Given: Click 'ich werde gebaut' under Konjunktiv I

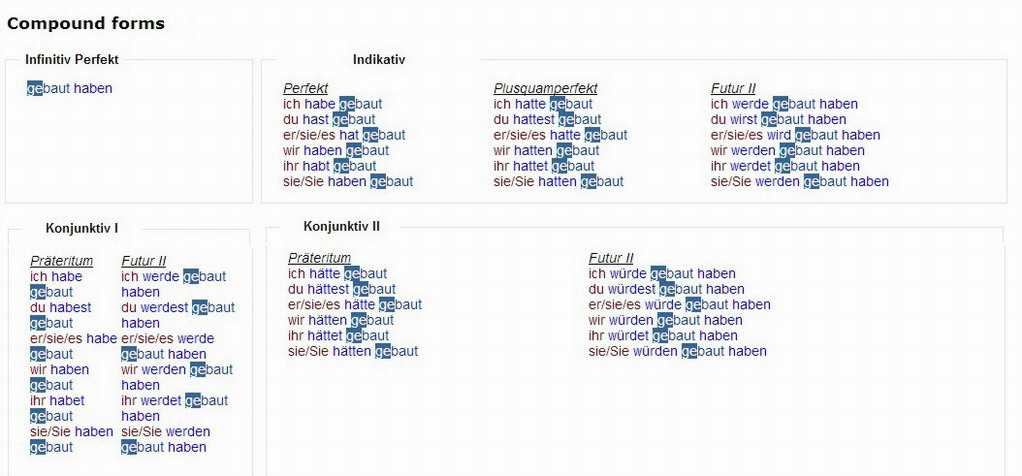Looking at the screenshot, I should click(x=173, y=277).
